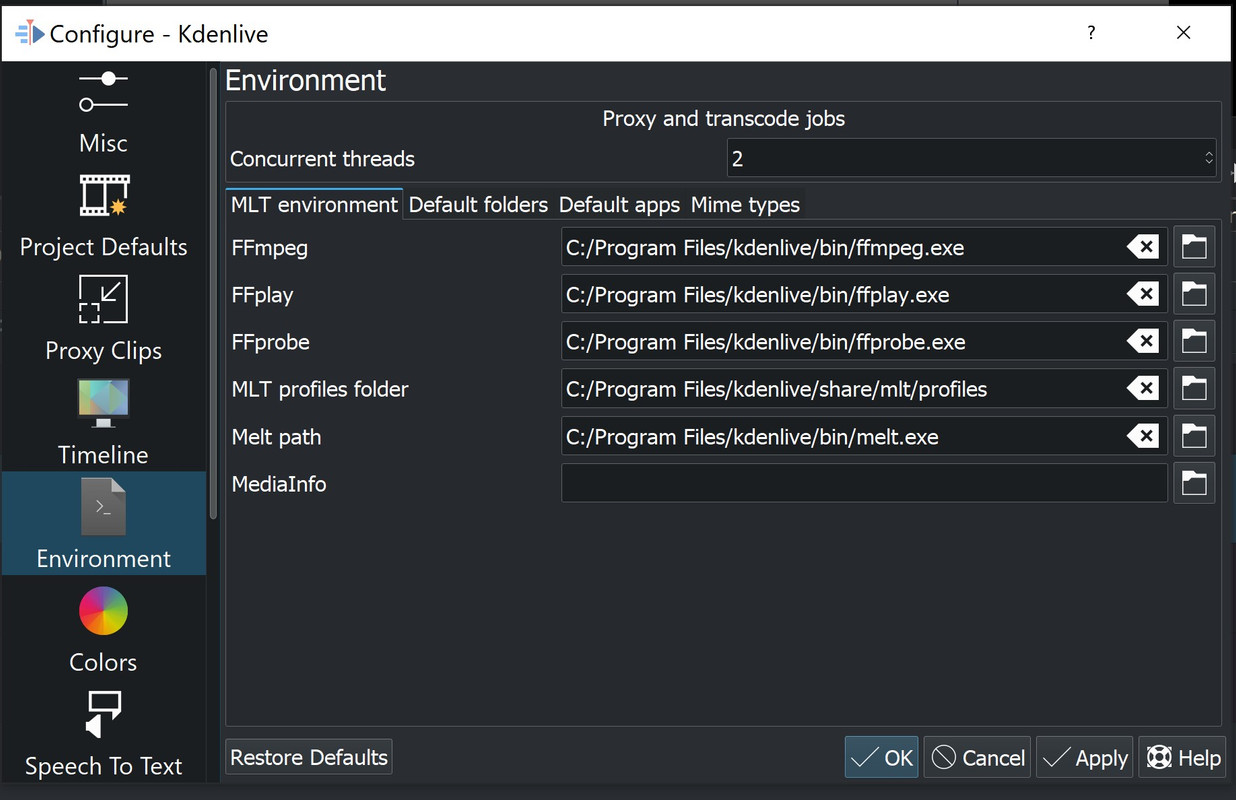
Task: Browse for the FFplay executable
Action: click(1194, 294)
